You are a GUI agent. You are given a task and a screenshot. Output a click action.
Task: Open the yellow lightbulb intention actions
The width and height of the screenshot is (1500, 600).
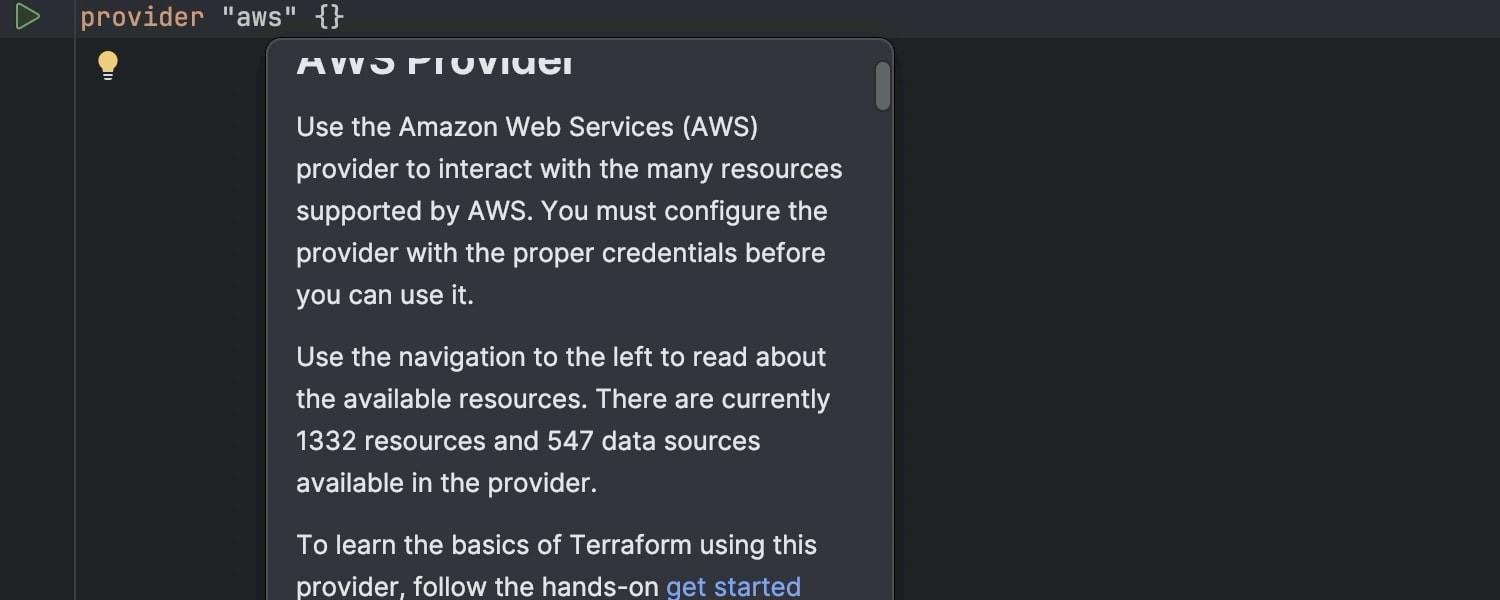click(107, 66)
